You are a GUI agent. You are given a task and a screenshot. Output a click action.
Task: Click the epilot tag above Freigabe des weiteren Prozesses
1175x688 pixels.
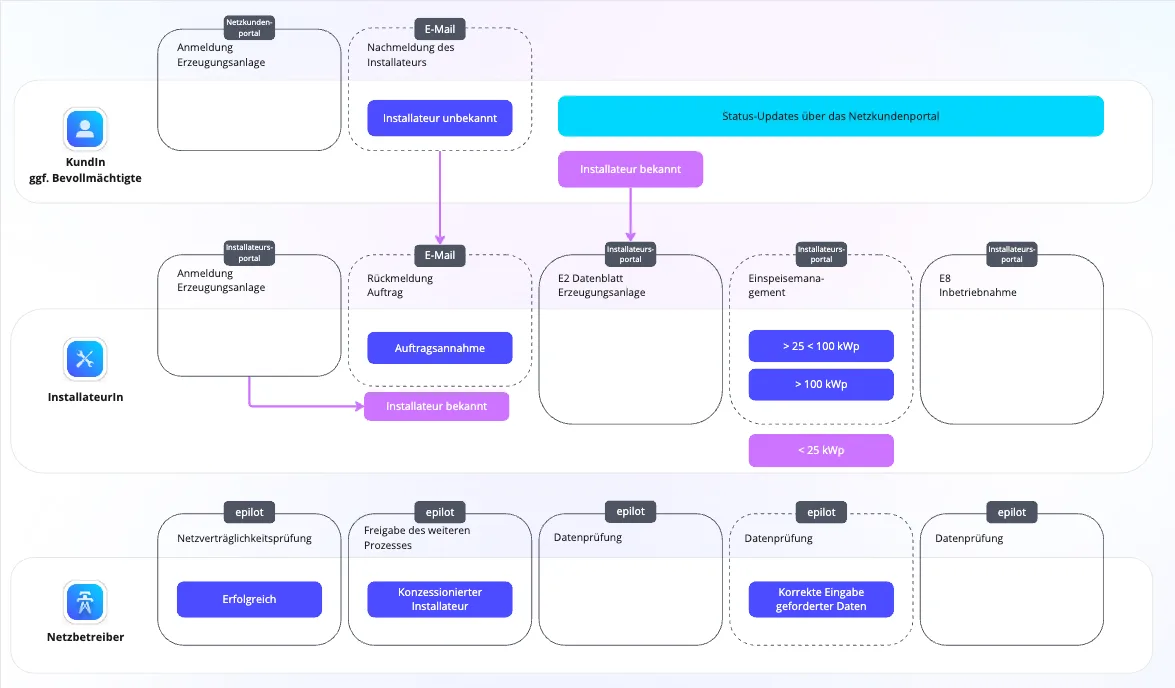tap(440, 512)
